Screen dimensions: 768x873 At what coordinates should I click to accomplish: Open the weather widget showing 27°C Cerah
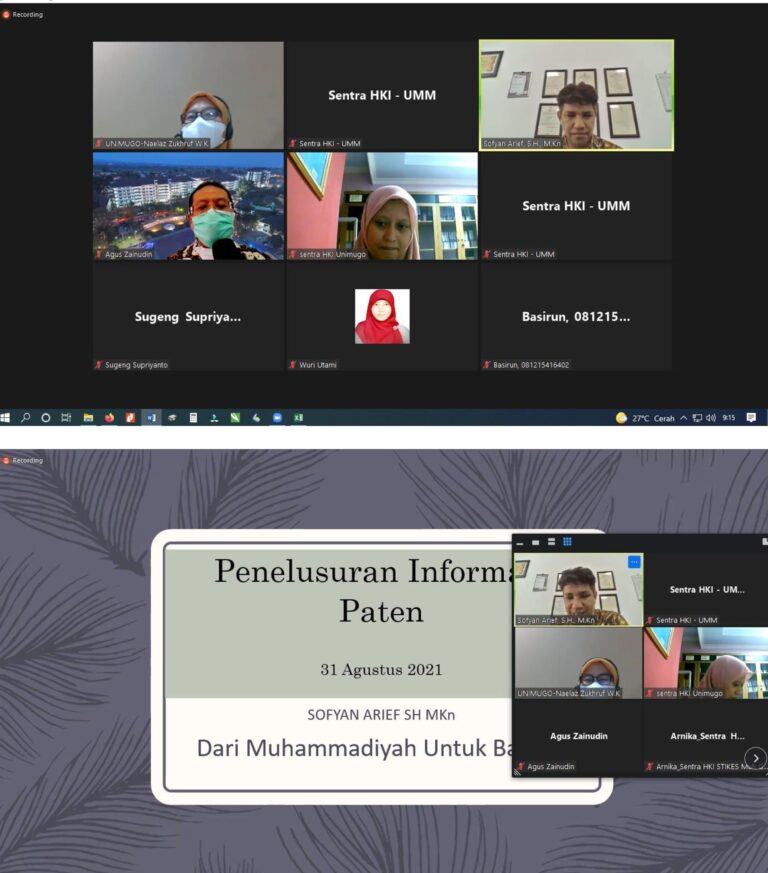645,418
